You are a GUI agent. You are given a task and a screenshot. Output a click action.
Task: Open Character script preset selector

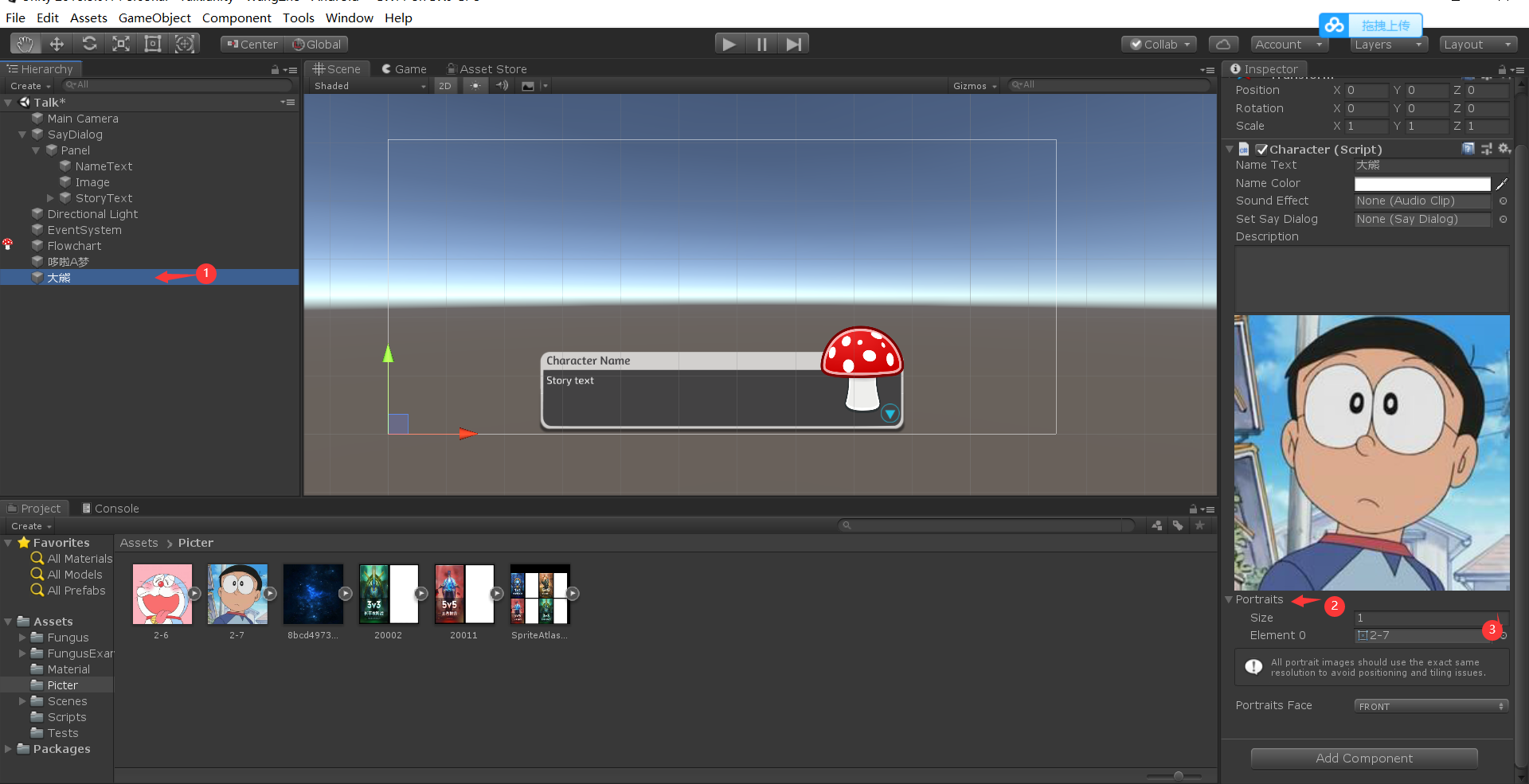pos(1486,149)
